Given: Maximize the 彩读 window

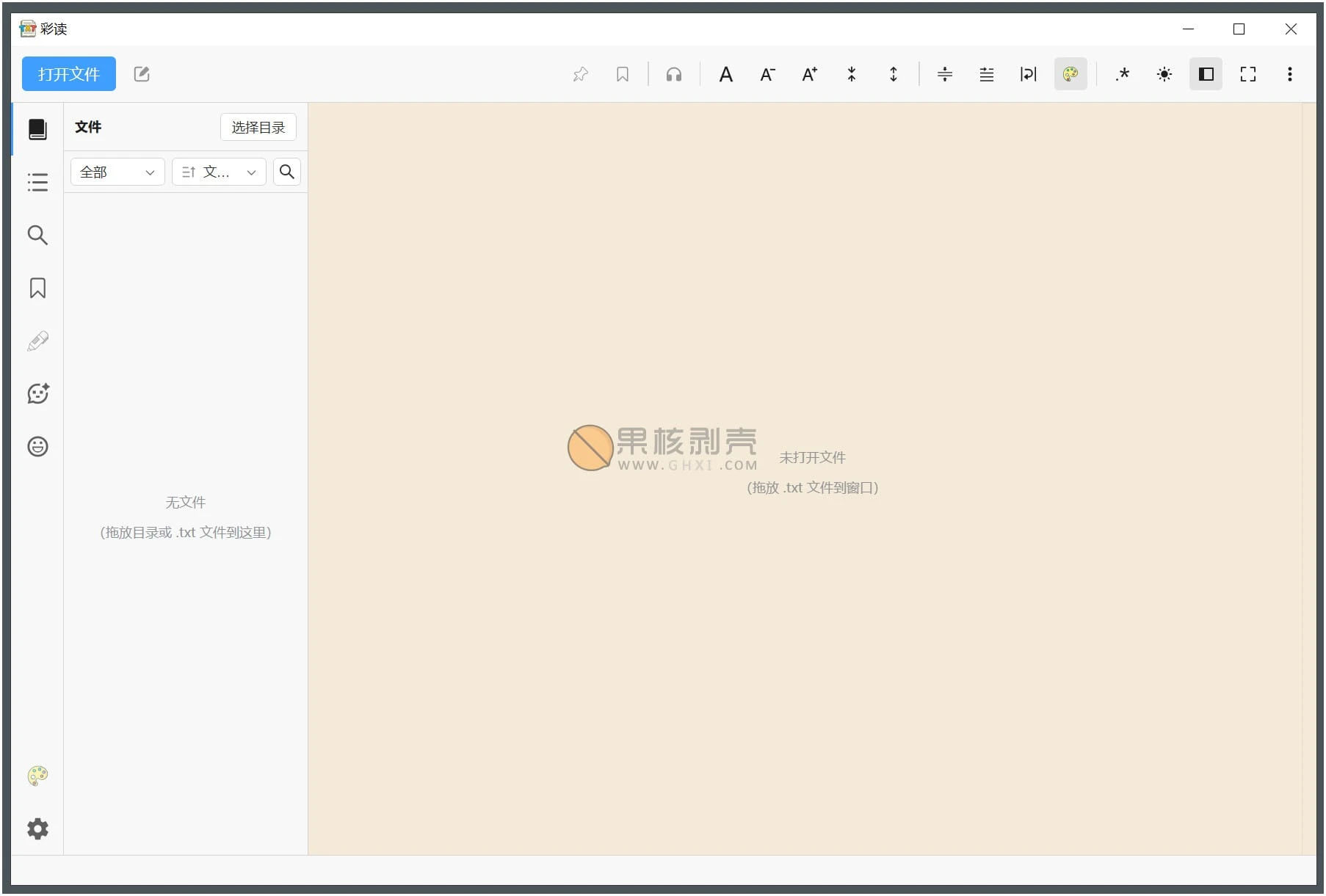Looking at the screenshot, I should pos(1239,29).
